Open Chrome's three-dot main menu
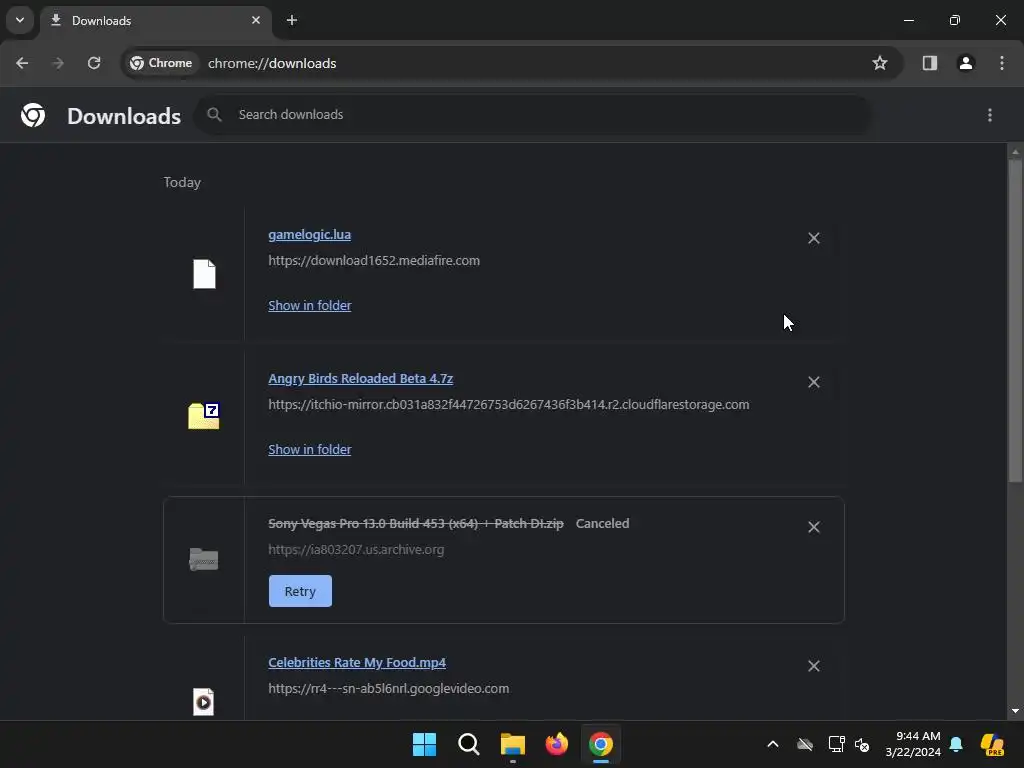Viewport: 1024px width, 768px height. coord(1002,63)
